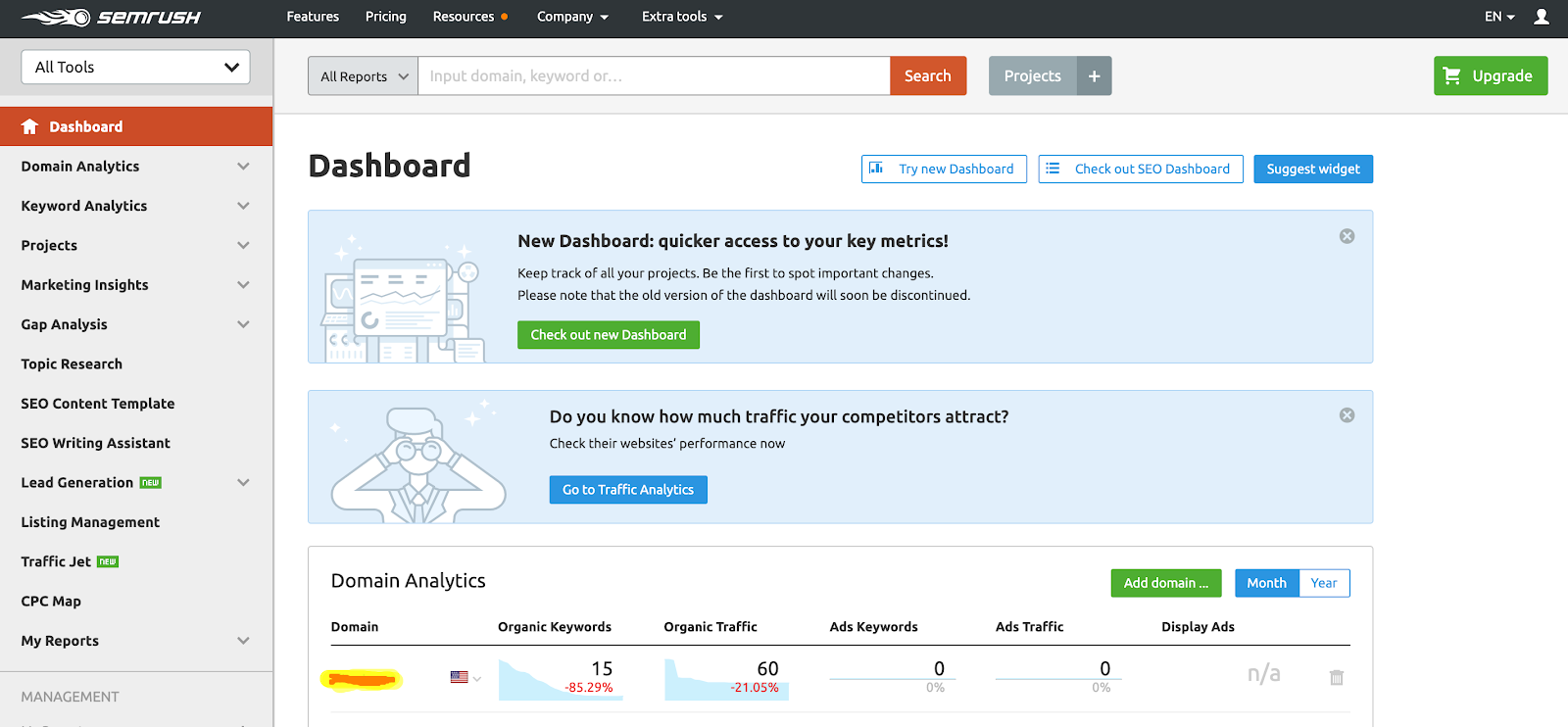1568x727 pixels.
Task: Click the plus icon next to Projects
Action: [x=1094, y=75]
